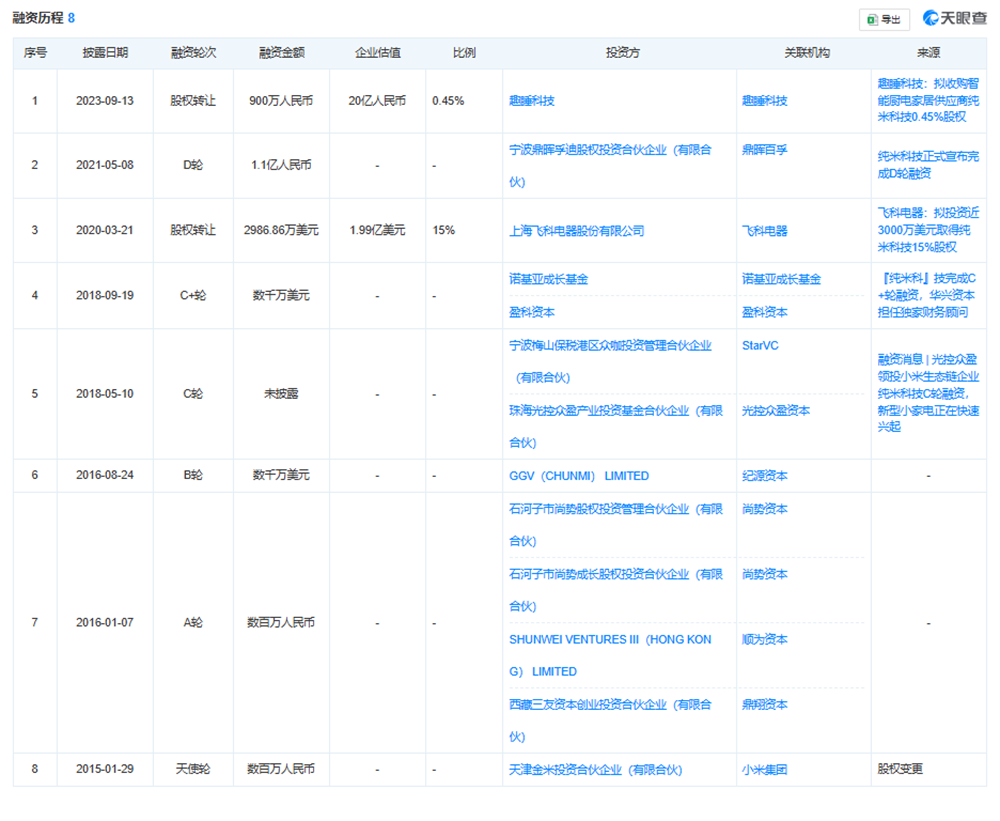
Task: Click the date 2016-01-07
Action: (x=105, y=623)
